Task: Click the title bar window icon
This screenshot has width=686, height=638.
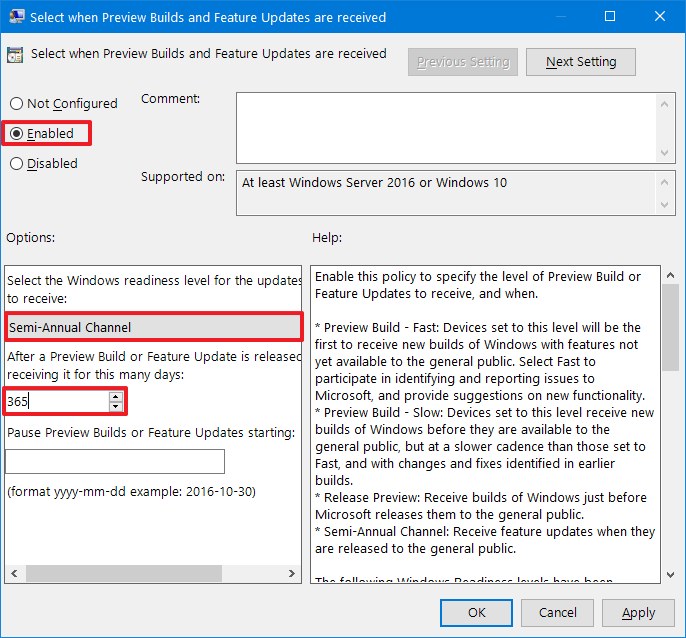Action: [17, 17]
